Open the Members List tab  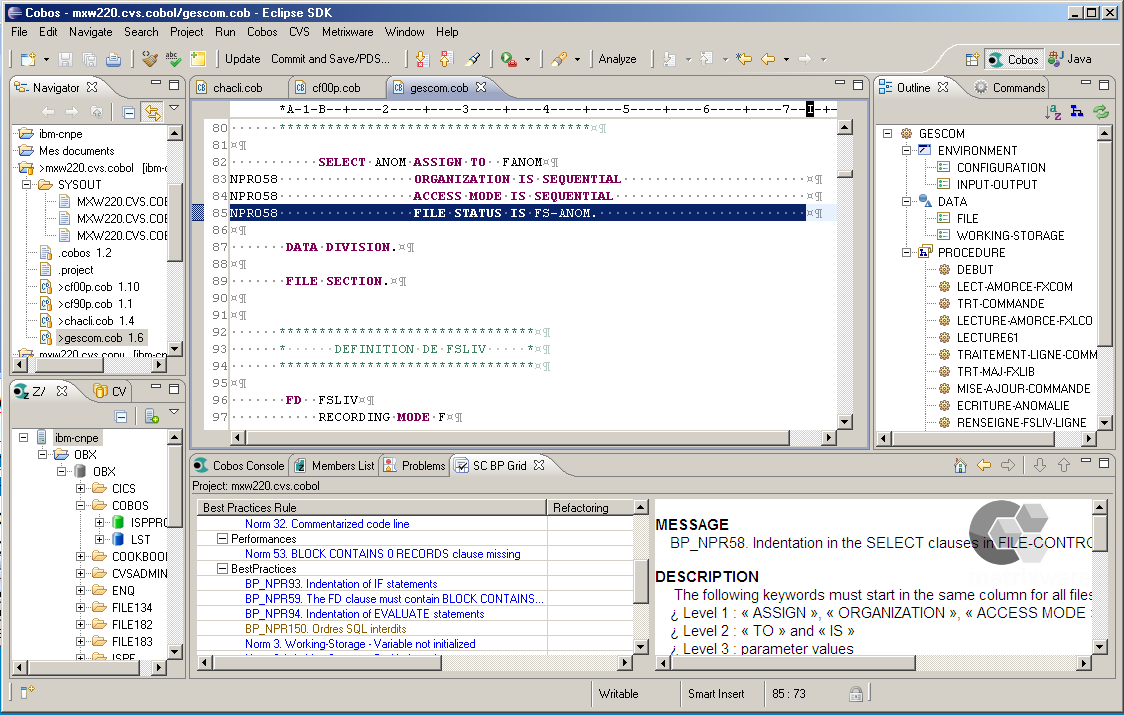click(335, 465)
